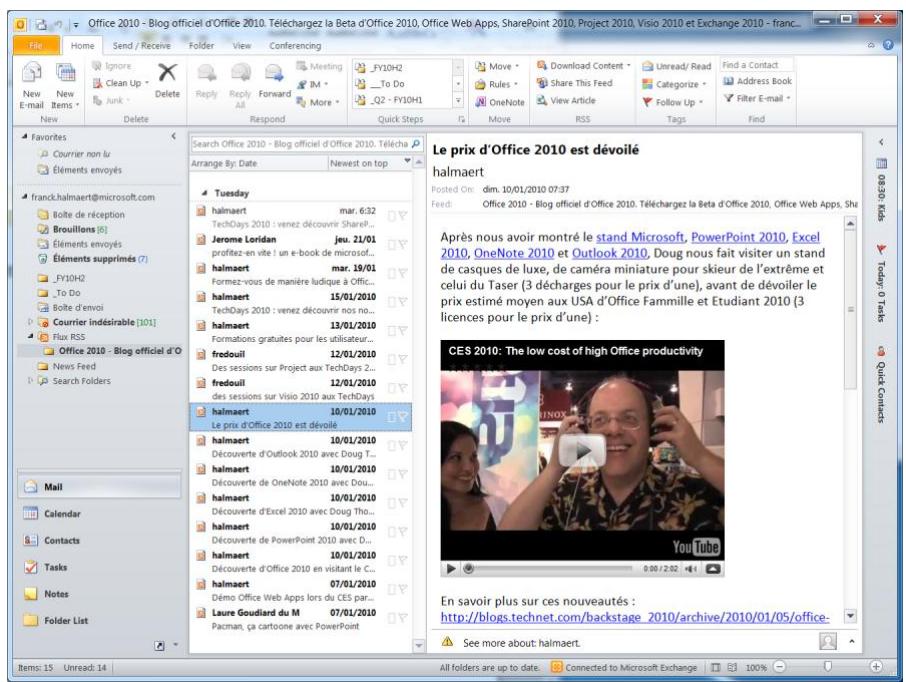
Task: Open the Outlook 2010 link
Action: (x=609, y=253)
